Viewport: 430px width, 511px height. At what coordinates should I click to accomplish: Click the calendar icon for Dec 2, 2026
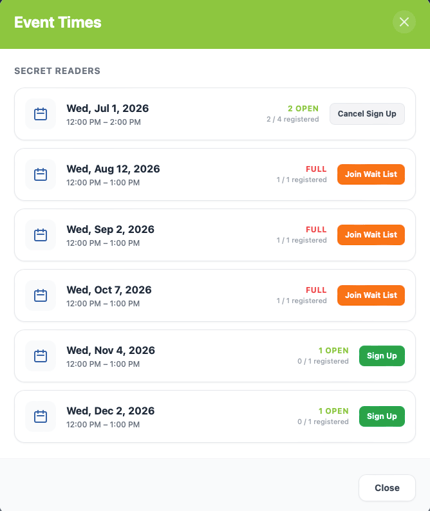point(40,416)
